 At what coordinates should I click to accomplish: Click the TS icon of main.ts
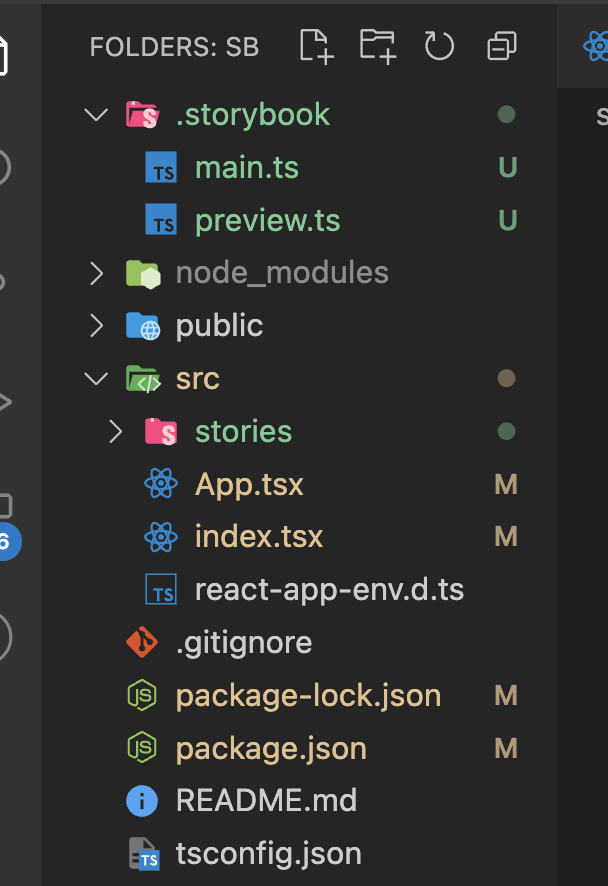161,167
